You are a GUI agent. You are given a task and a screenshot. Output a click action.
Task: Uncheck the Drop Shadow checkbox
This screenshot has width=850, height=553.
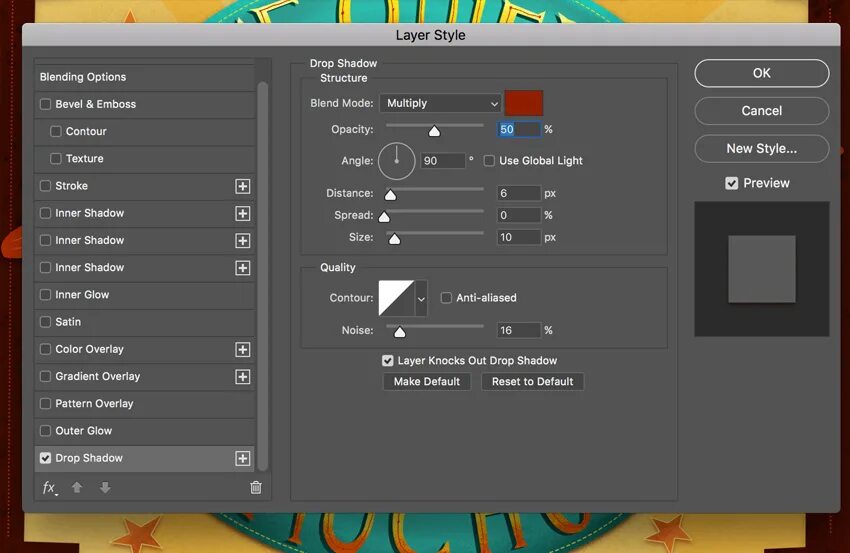[x=46, y=458]
